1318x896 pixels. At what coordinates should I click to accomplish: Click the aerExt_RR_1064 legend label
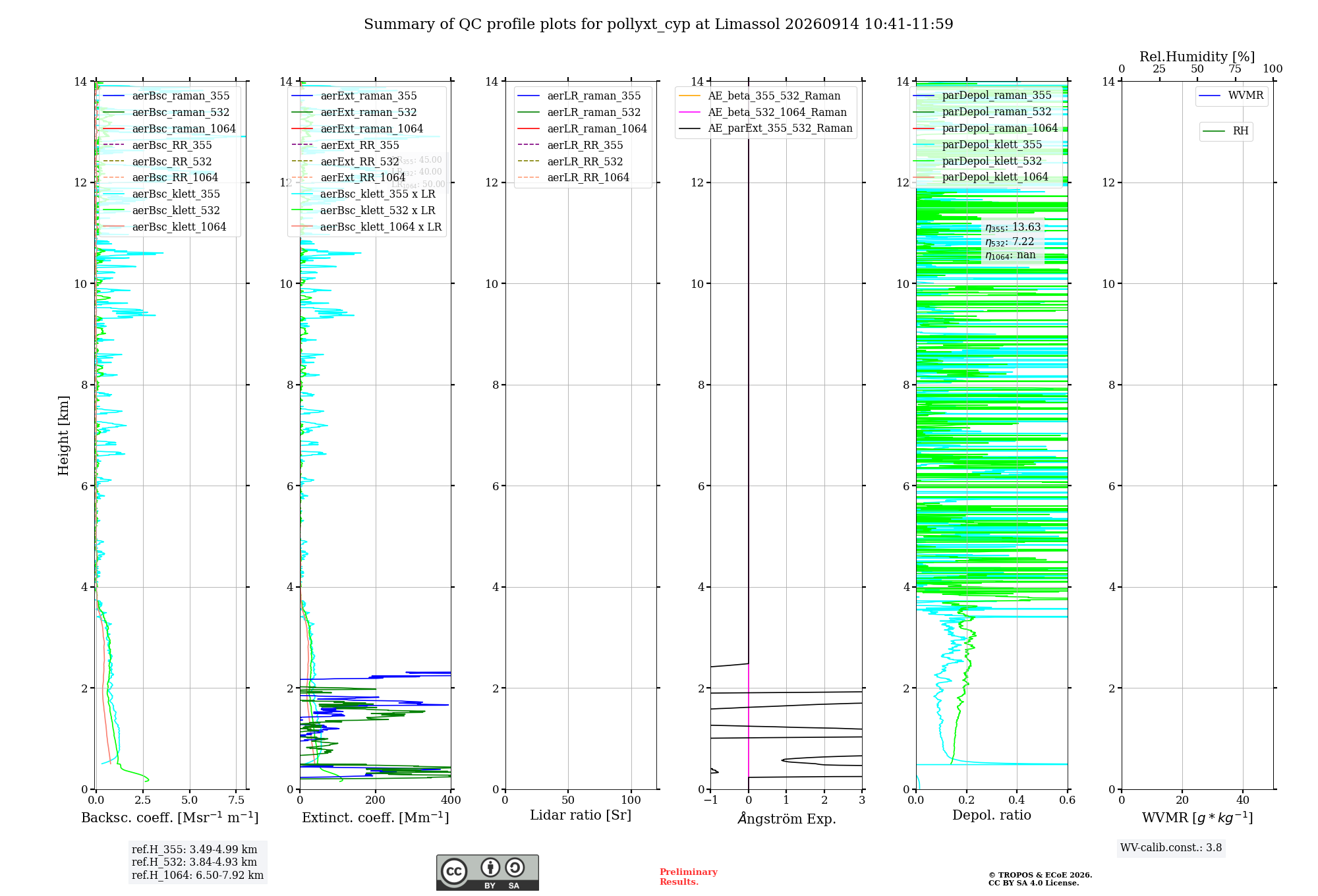point(363,178)
